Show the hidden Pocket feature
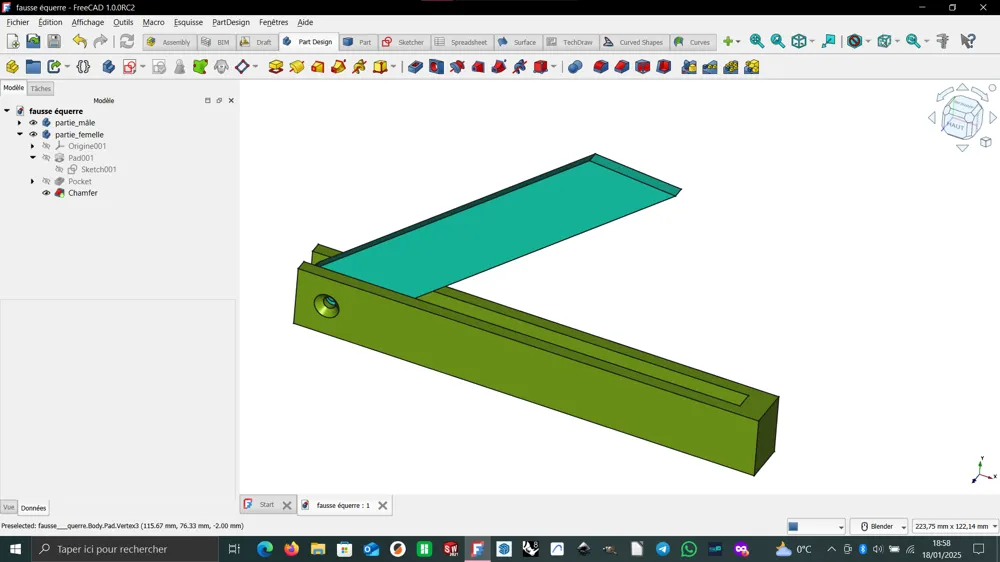 47,181
